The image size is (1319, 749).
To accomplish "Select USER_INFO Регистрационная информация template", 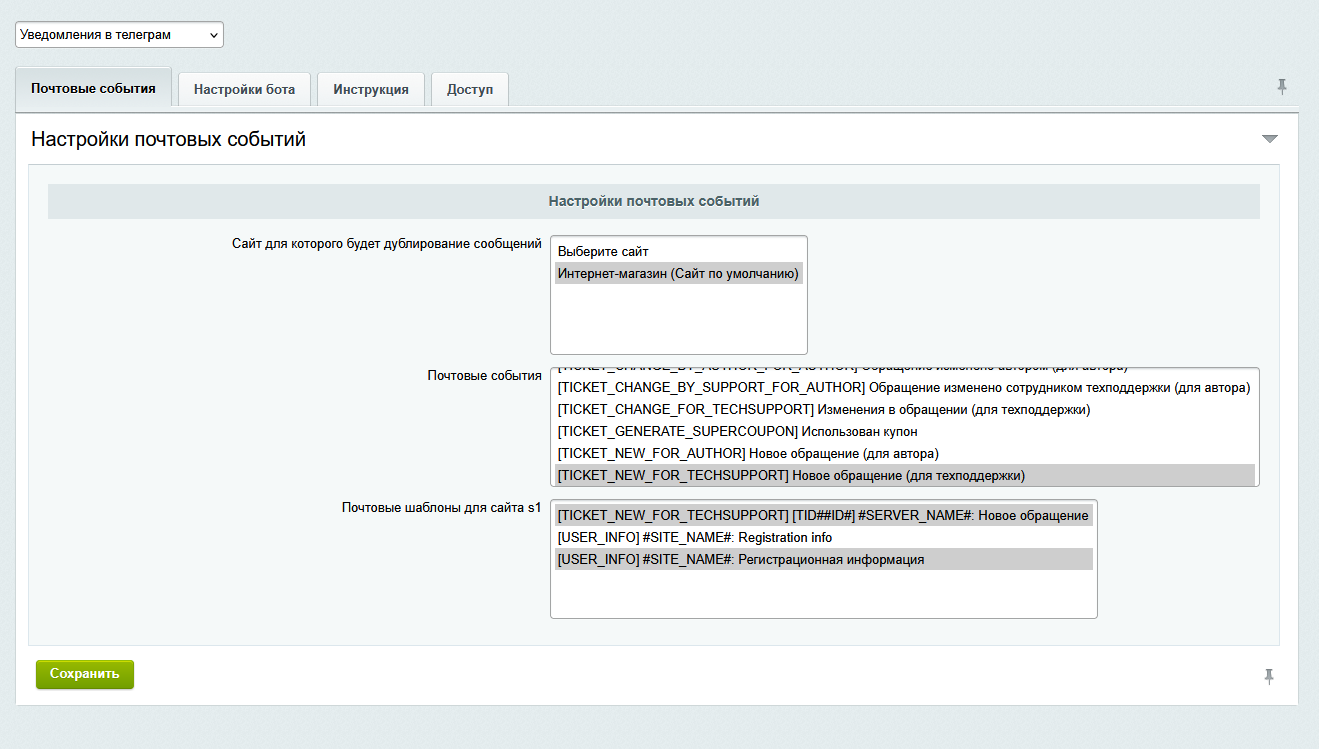I will coord(740,559).
